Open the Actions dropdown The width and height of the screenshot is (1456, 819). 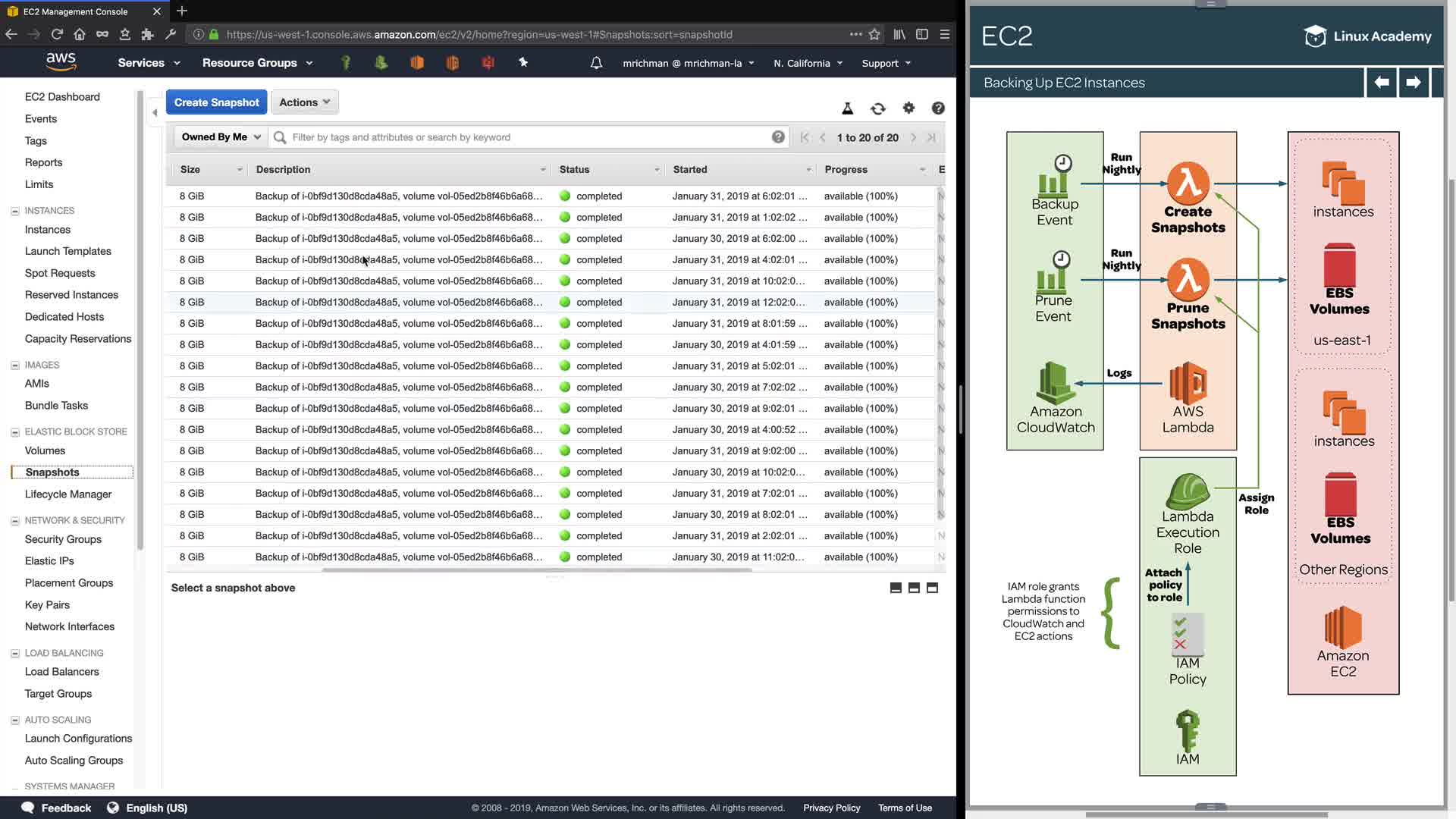pos(304,102)
